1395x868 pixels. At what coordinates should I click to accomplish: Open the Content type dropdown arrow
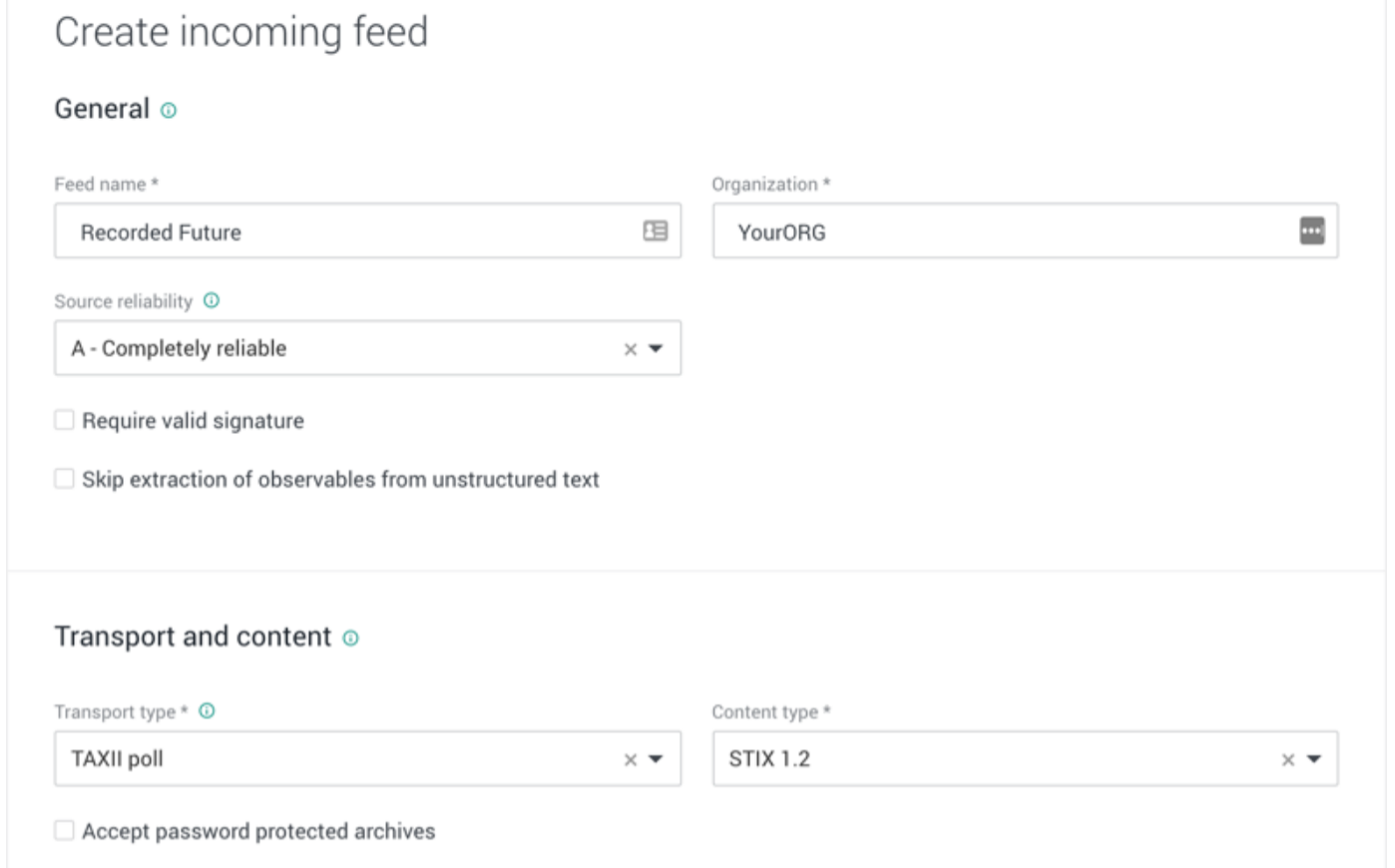[1313, 759]
